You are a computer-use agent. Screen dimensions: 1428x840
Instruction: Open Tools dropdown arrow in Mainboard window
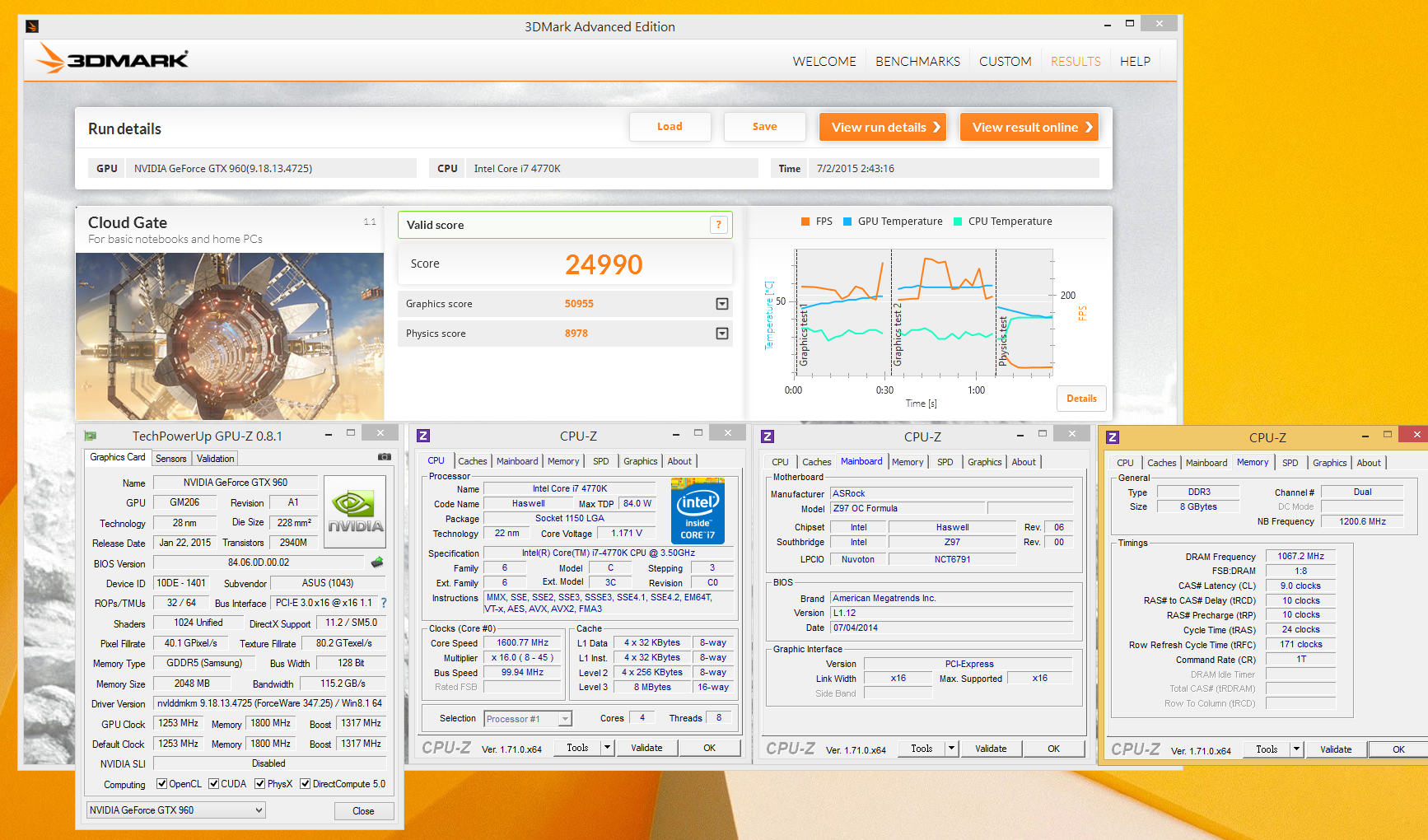point(952,749)
